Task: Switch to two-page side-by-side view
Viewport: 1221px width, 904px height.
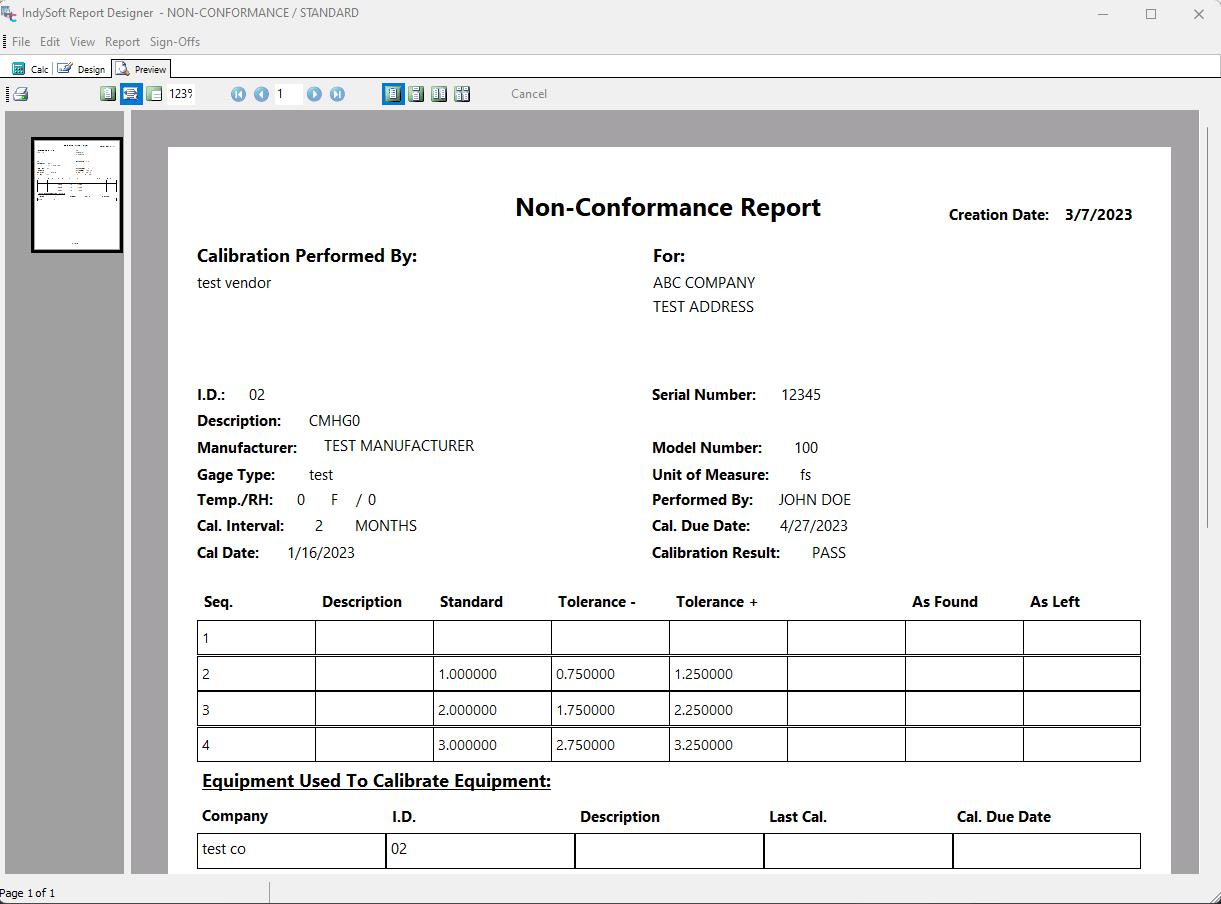Action: pos(439,94)
